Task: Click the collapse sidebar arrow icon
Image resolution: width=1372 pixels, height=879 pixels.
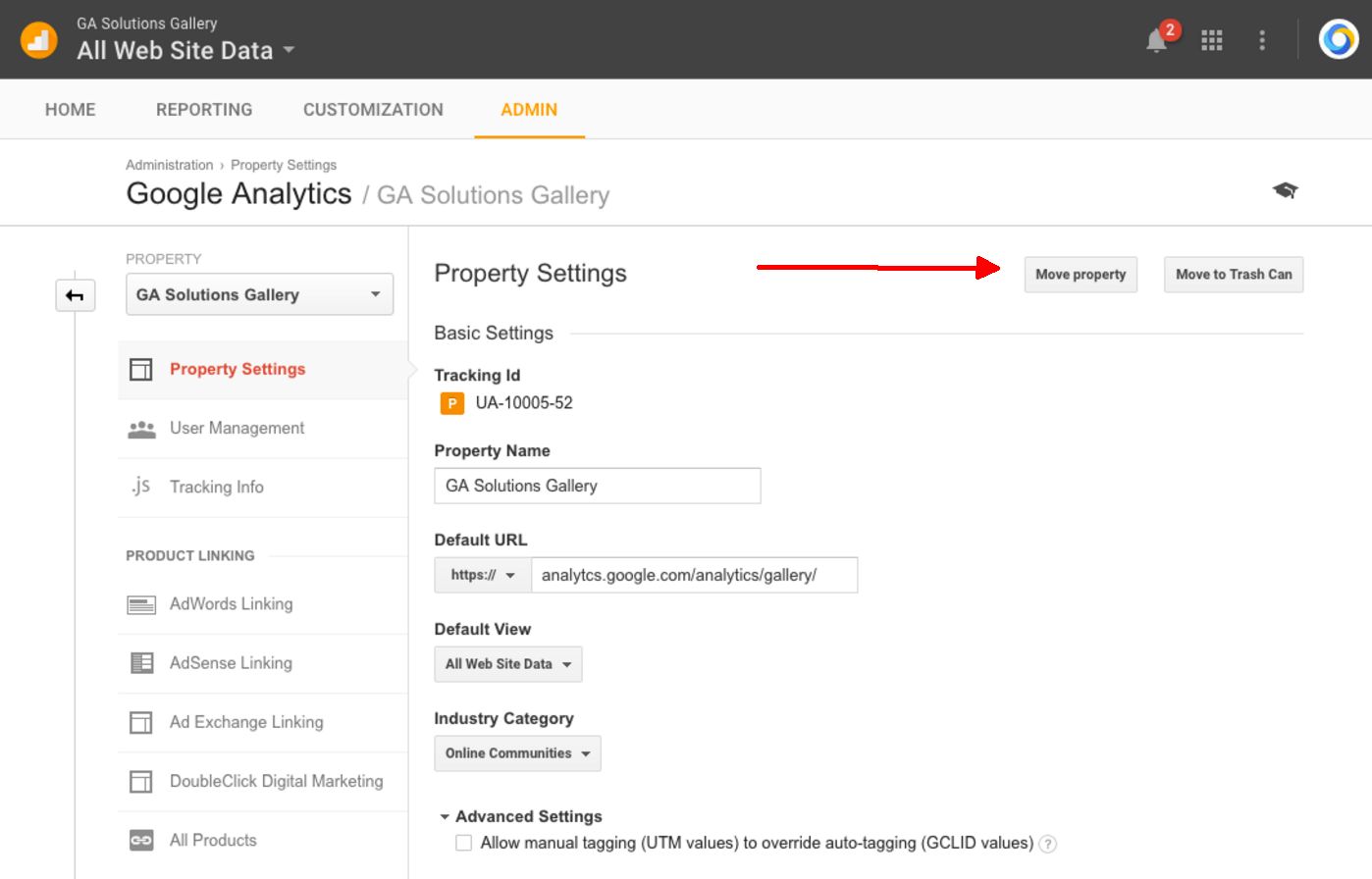Action: pyautogui.click(x=75, y=294)
